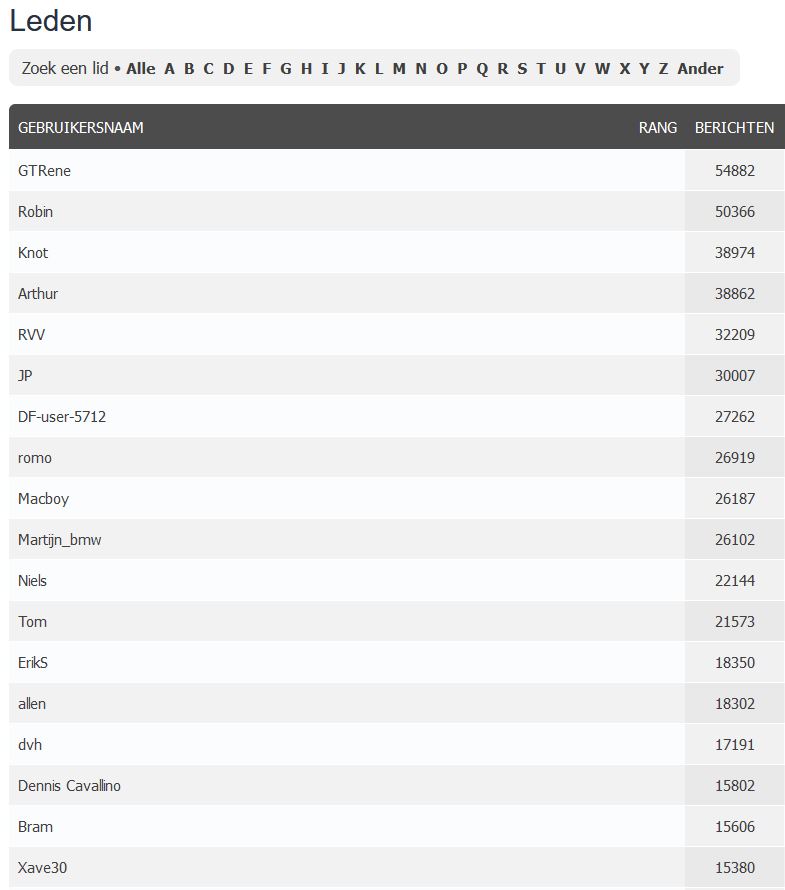Image resolution: width=785 pixels, height=890 pixels.
Task: Filter members by the 'Alle' link
Action: tap(141, 69)
